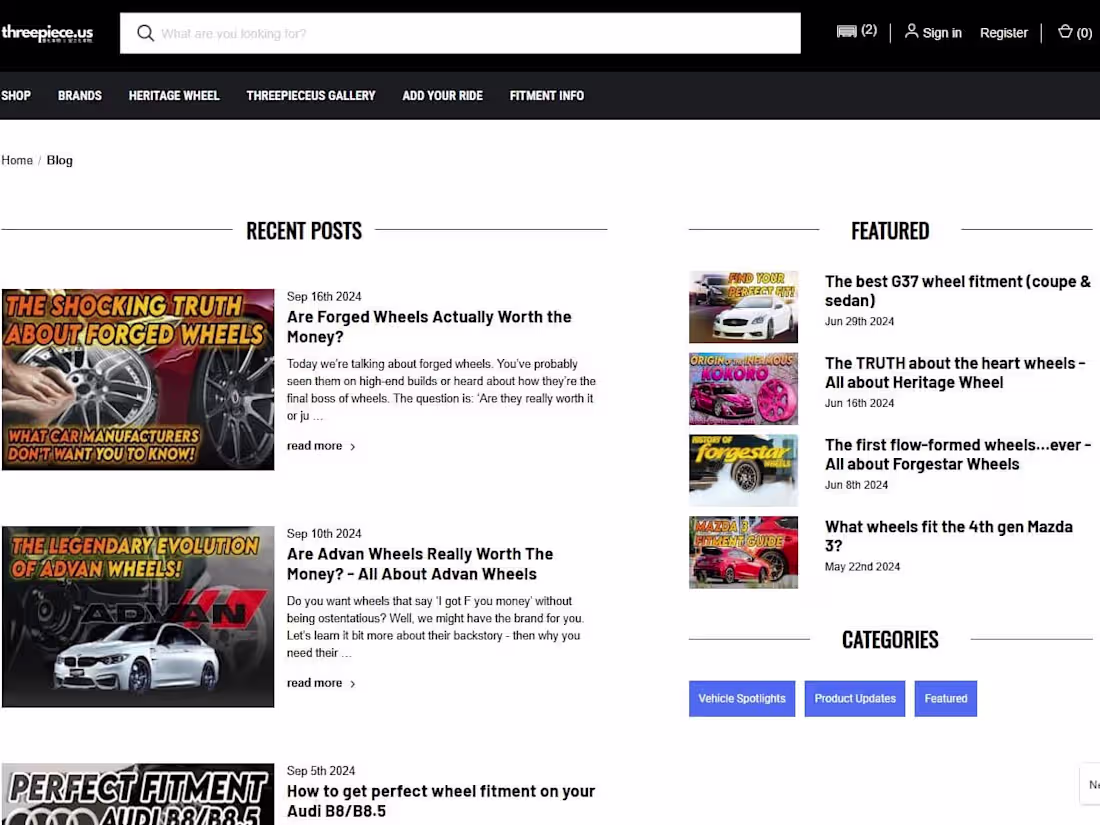Image resolution: width=1100 pixels, height=825 pixels.
Task: Open the FITMENT INFO page
Action: 546,95
